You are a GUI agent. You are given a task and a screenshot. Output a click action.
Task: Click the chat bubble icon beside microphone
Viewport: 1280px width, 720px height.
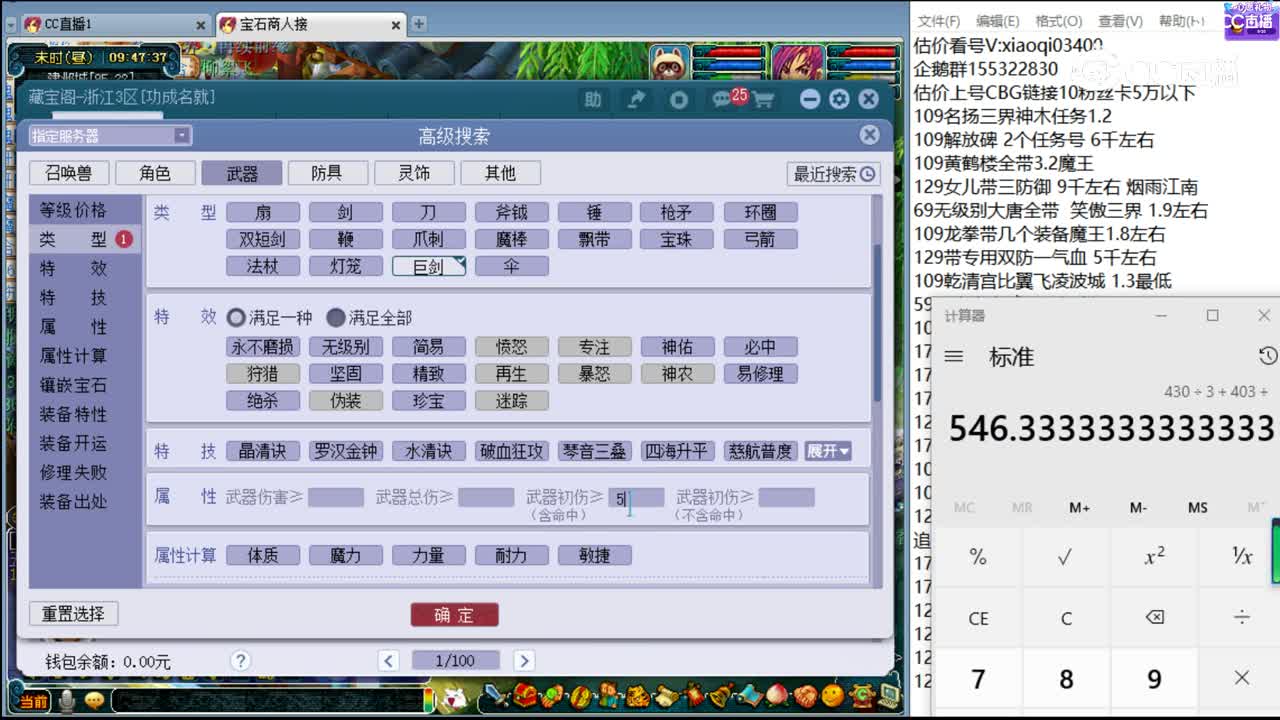point(95,700)
